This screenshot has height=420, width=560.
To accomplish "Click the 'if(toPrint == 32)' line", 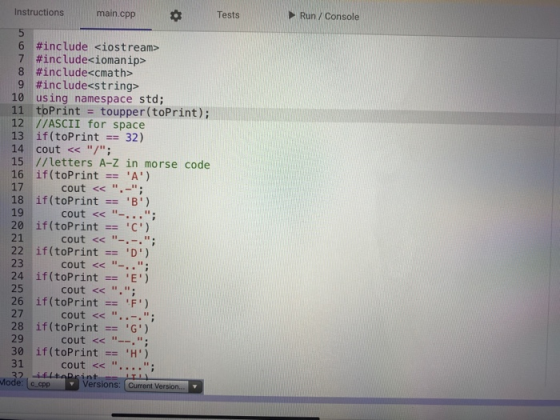I will [x=90, y=137].
